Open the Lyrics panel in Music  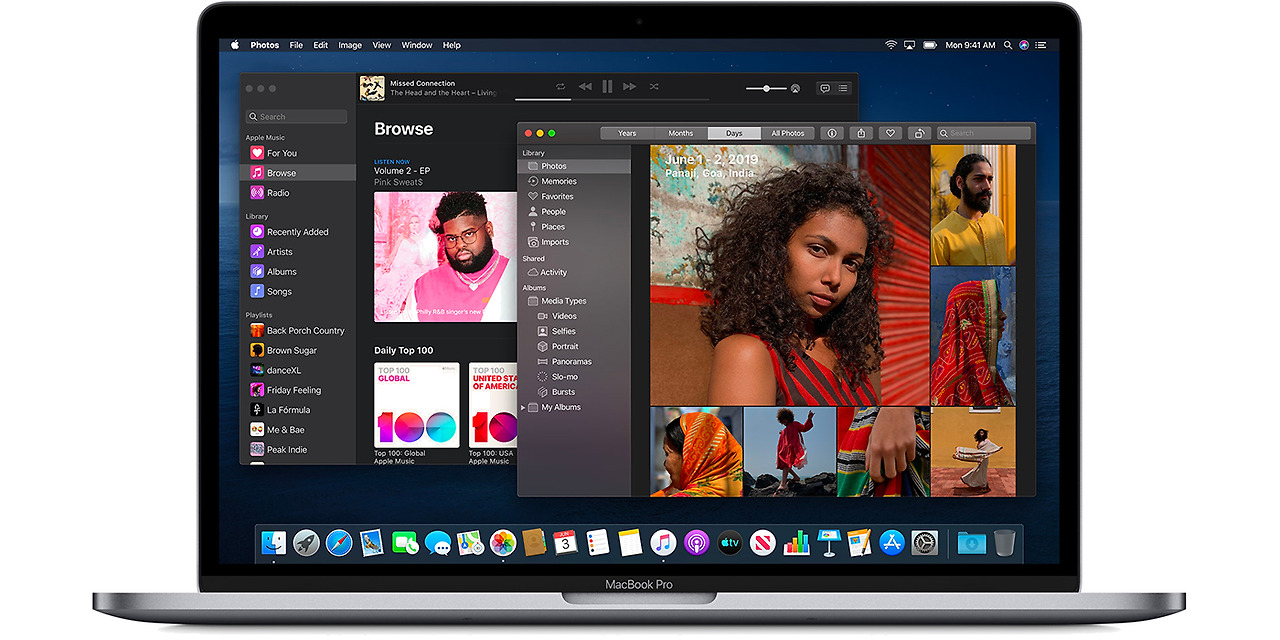coord(825,88)
